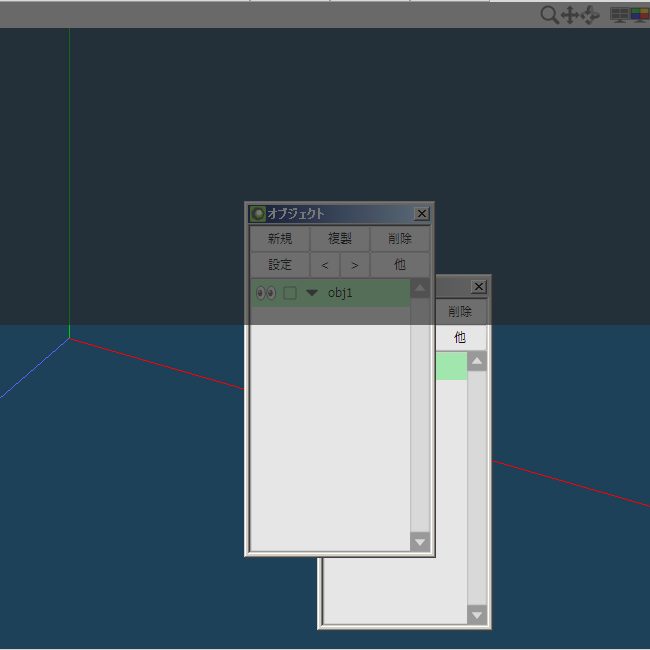The width and height of the screenshot is (650, 650).
Task: Open the colored four-pane monitor display icon
Action: 640,15
